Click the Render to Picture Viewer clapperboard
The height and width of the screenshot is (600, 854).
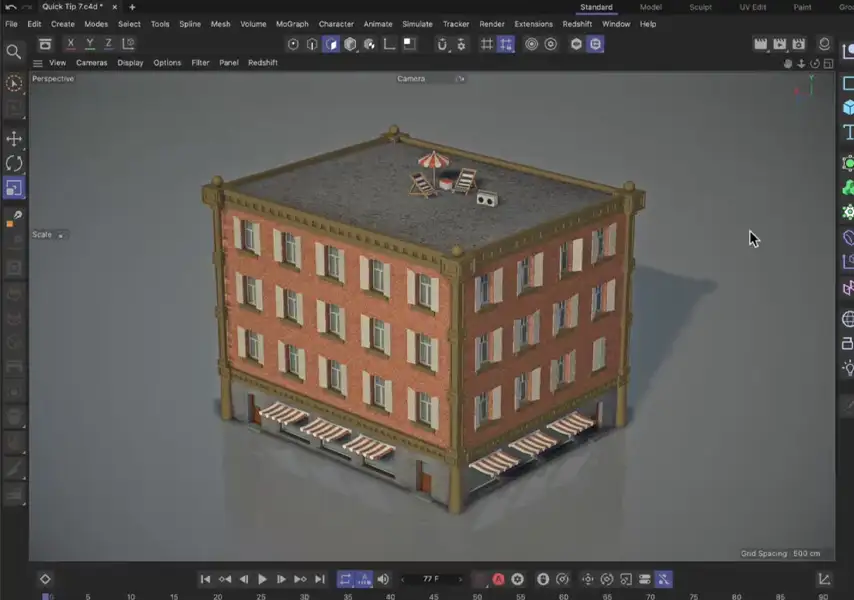(779, 45)
